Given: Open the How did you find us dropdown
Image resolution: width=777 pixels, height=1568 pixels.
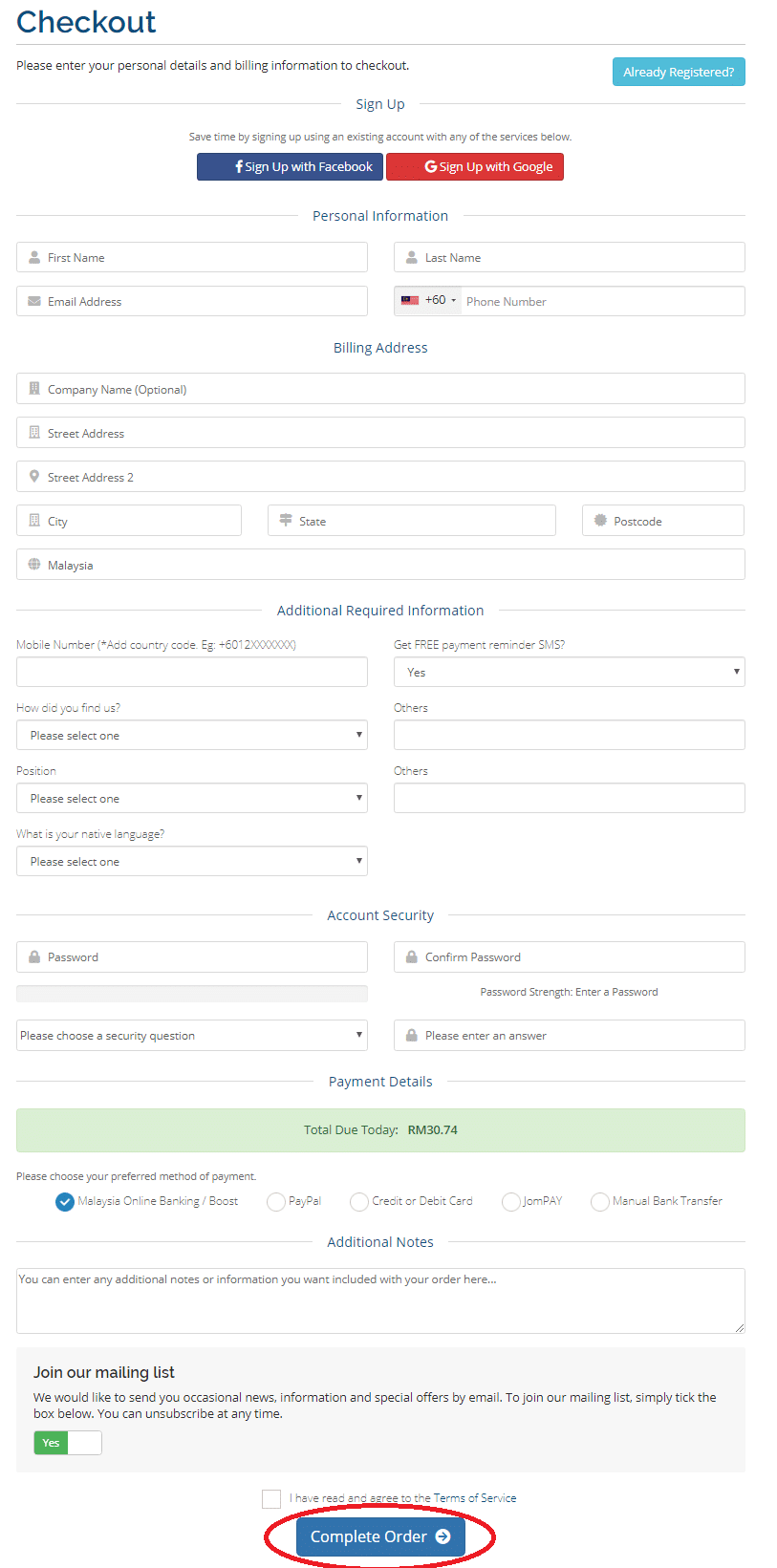Looking at the screenshot, I should (x=192, y=735).
